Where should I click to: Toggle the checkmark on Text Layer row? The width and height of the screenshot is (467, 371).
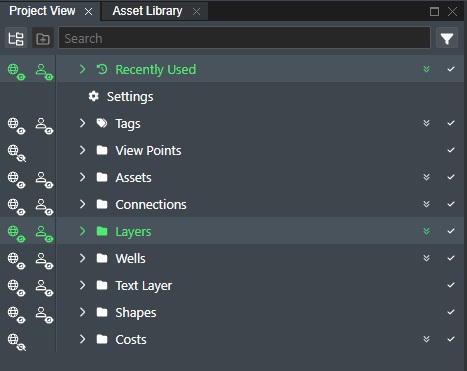tap(451, 285)
